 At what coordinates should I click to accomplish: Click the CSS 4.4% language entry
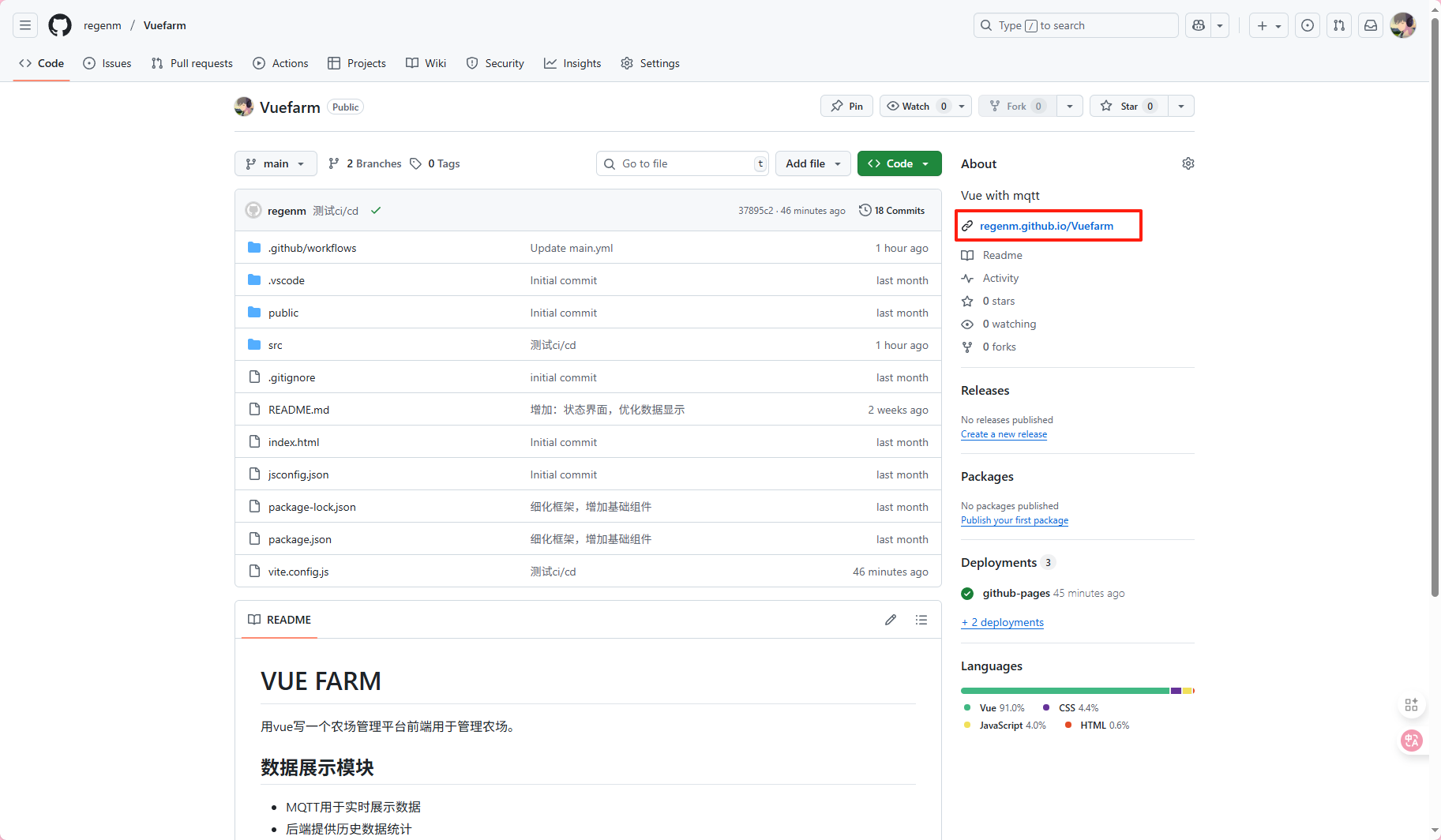coord(1071,707)
